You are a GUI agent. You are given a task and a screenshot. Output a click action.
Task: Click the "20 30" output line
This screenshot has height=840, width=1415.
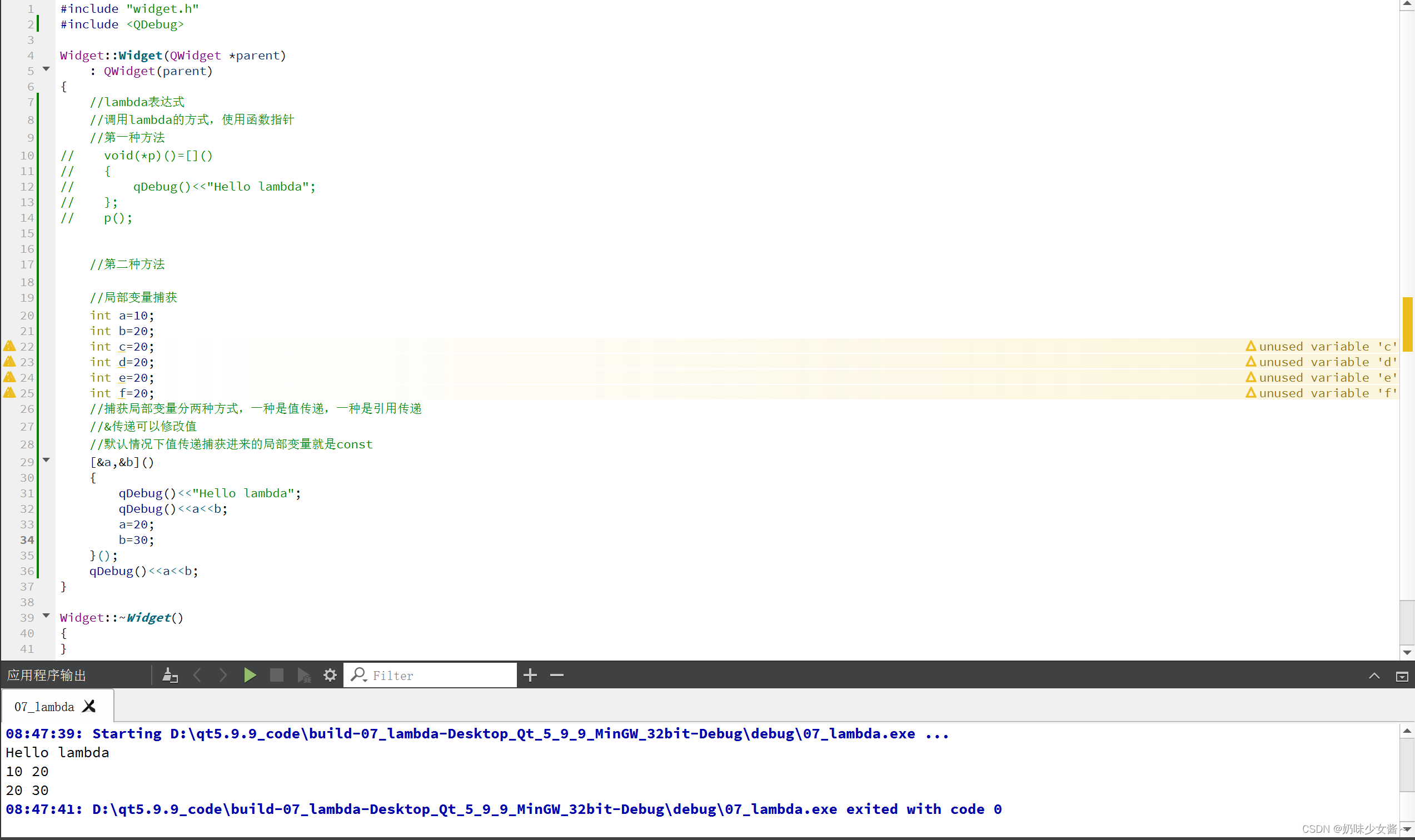click(x=27, y=790)
